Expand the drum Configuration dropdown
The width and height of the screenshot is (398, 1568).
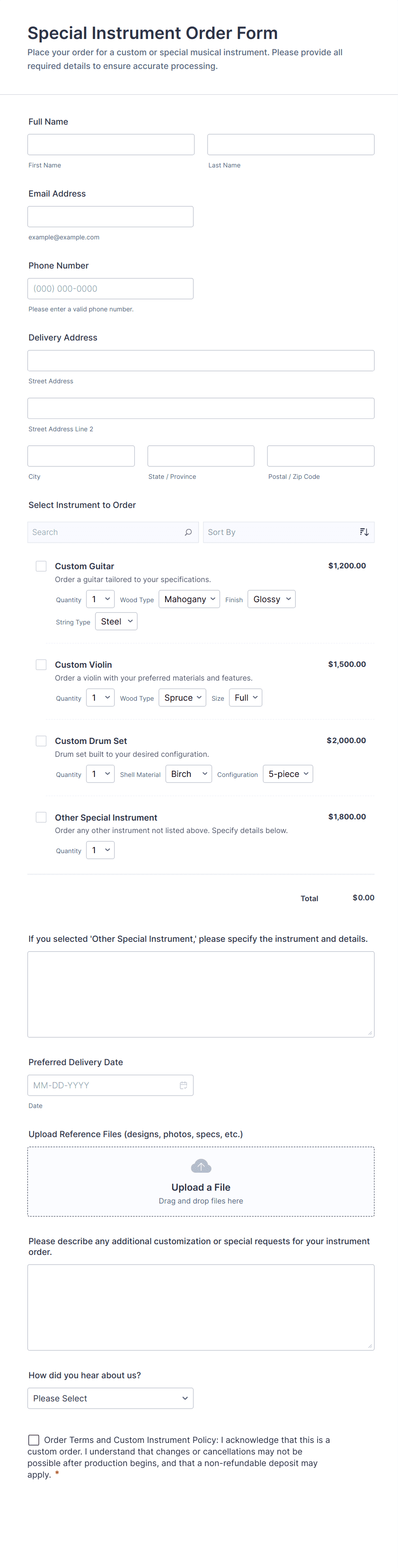coord(288,774)
